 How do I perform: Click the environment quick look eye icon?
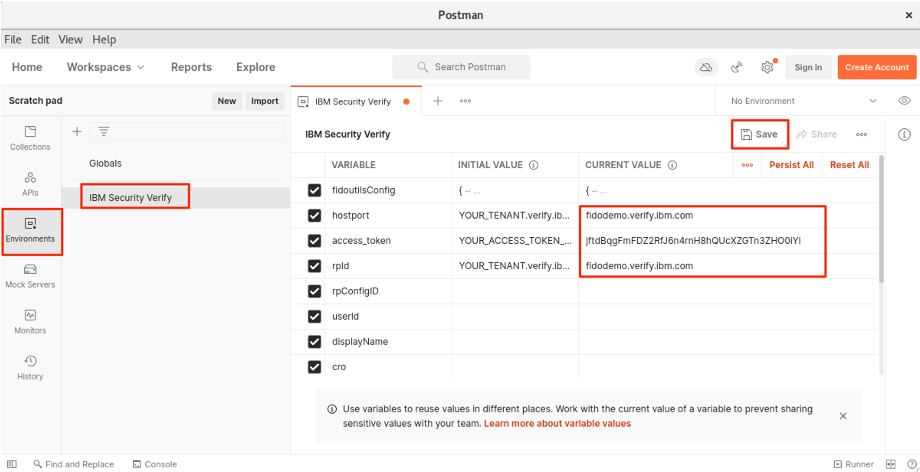click(x=904, y=101)
